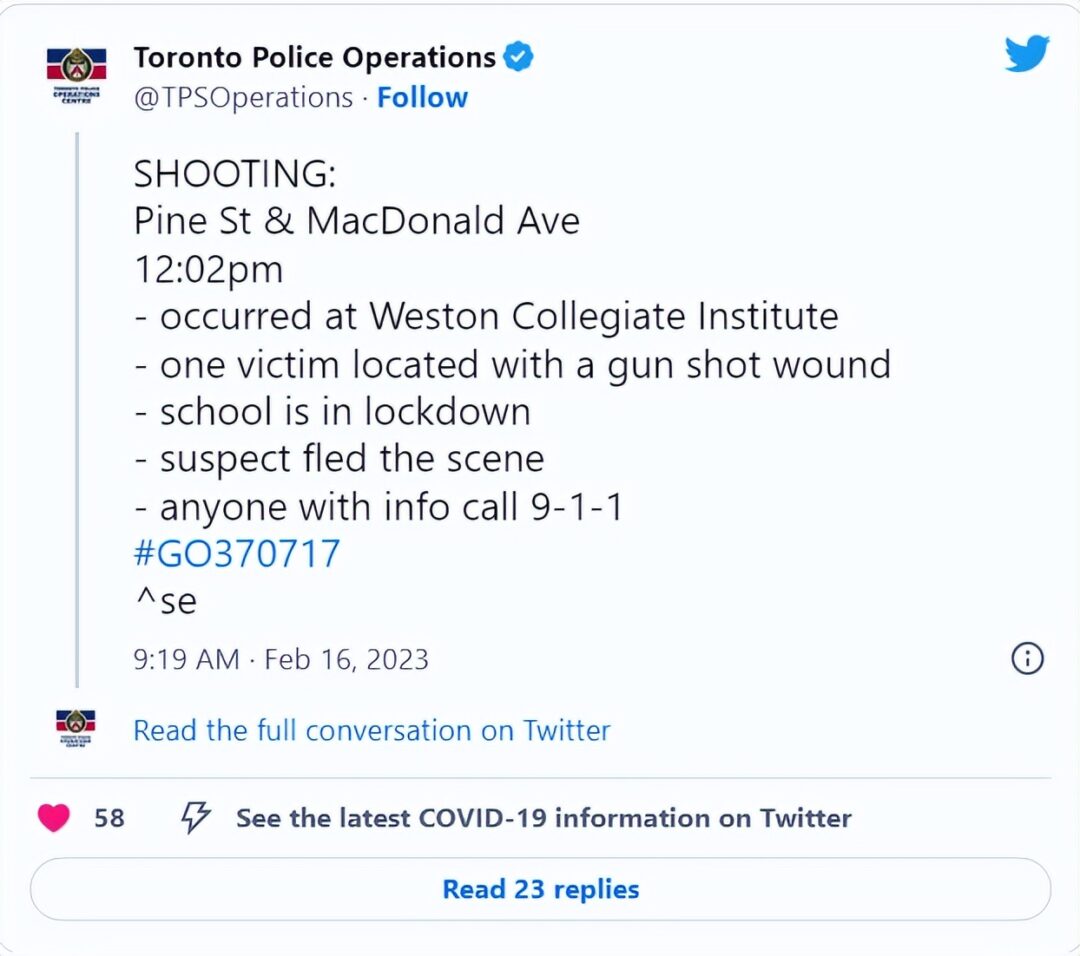The width and height of the screenshot is (1080, 956).
Task: Click small police avatar beside conversation link
Action: 76,729
